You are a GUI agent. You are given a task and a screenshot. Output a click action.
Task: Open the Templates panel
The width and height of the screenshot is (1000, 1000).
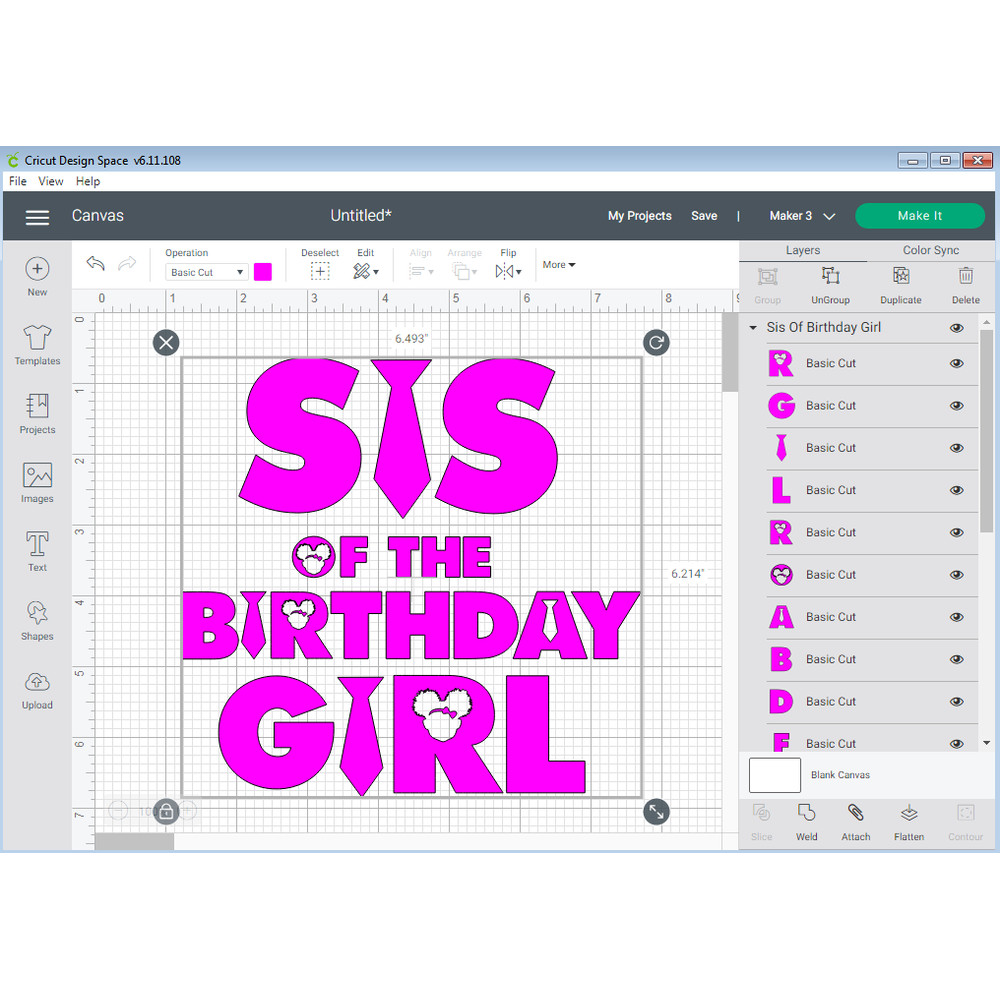[37, 345]
